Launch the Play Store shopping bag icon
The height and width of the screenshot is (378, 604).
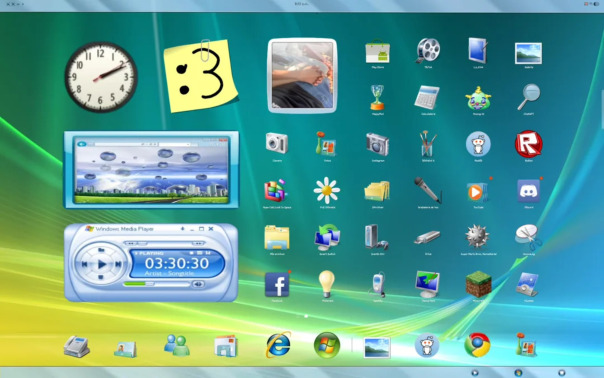[378, 51]
